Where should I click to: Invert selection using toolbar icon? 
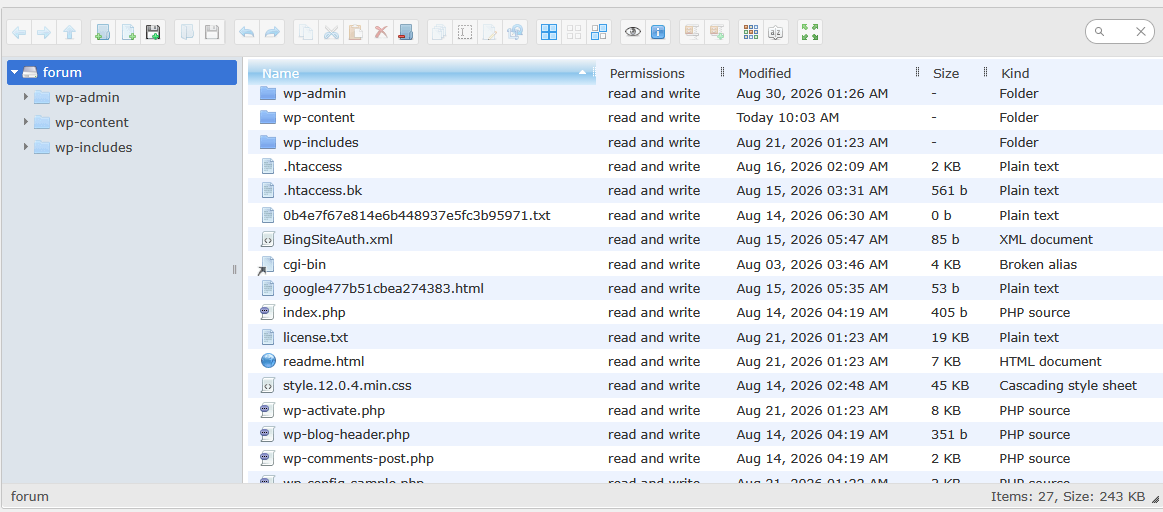599,32
